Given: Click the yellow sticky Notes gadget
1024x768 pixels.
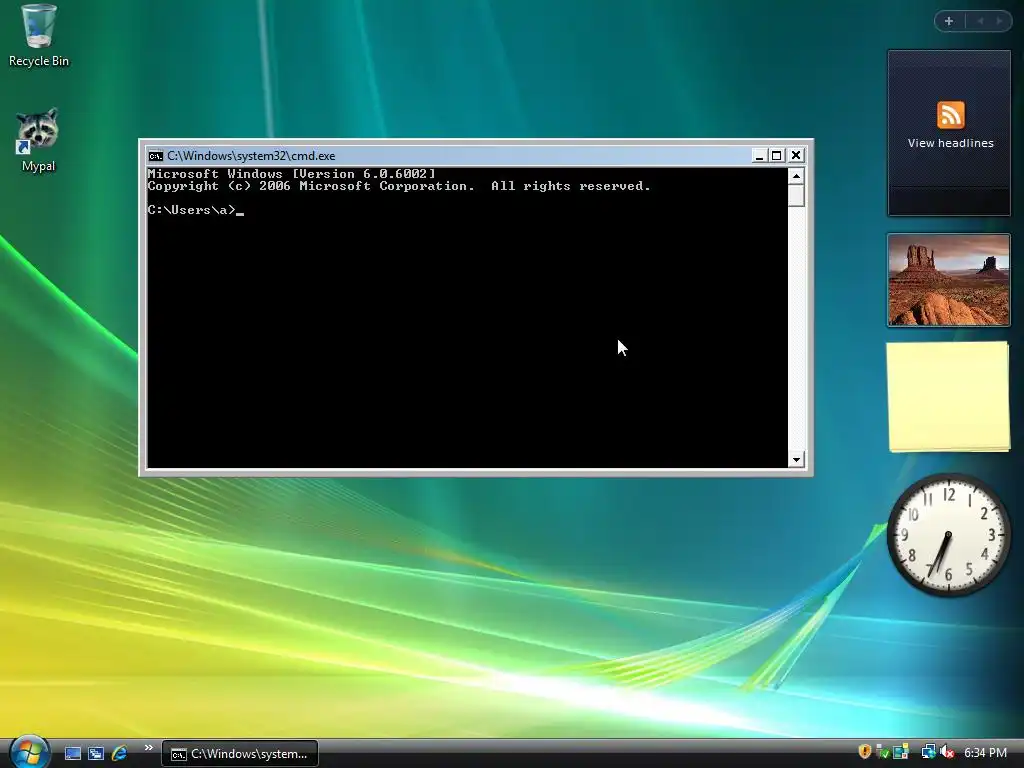Looking at the screenshot, I should coord(948,396).
